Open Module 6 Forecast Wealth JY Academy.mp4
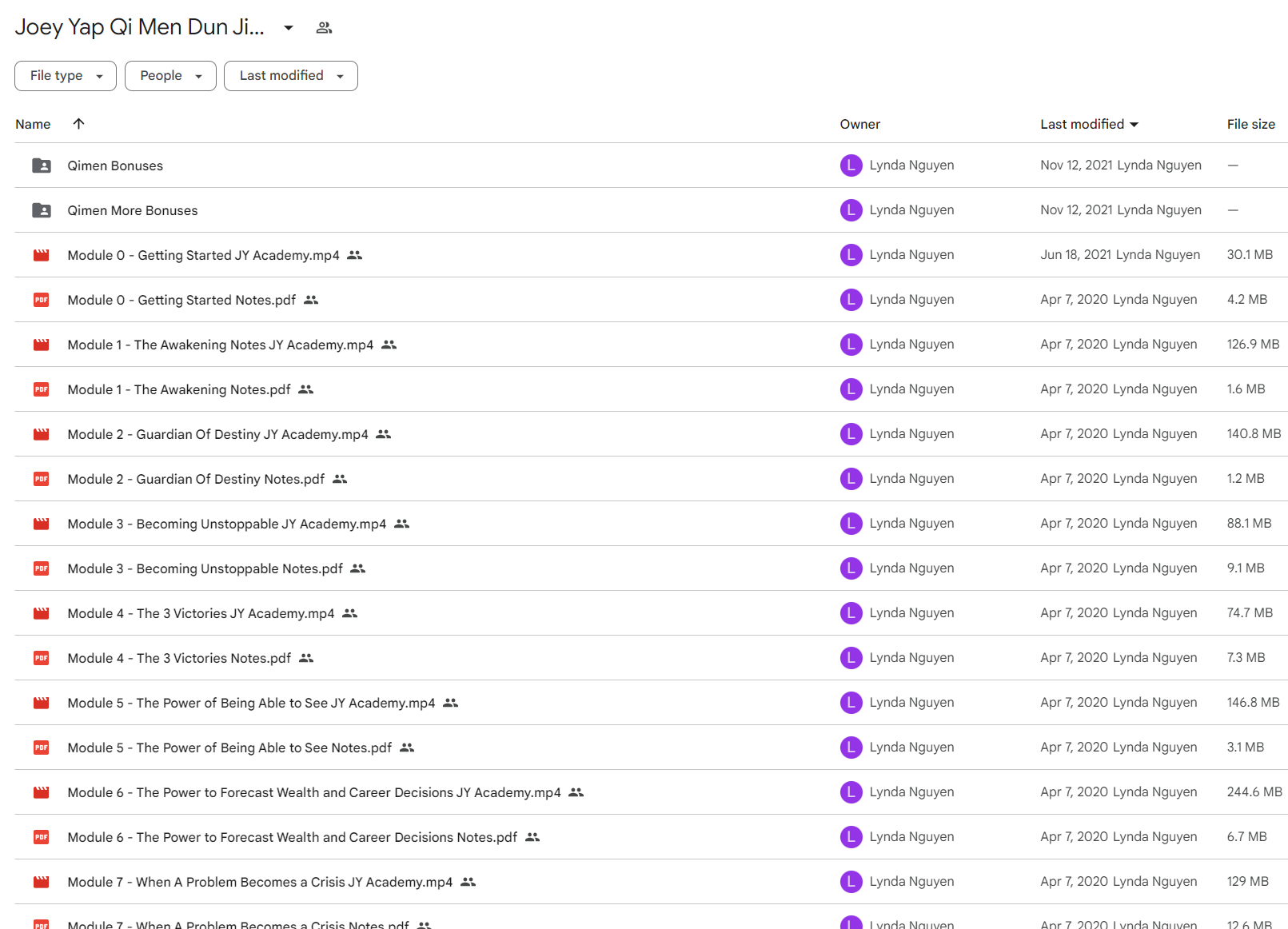Screen dimensions: 1288x929 314,792
